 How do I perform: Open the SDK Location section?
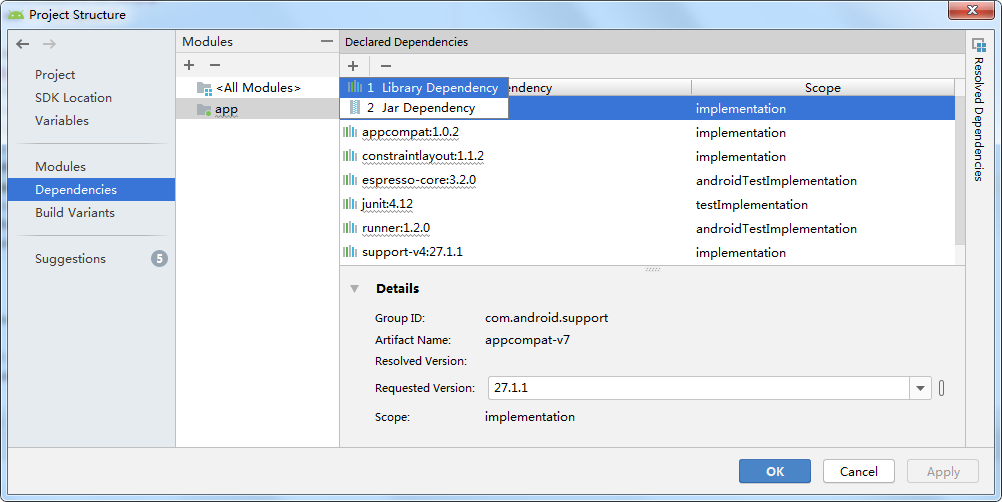tap(73, 98)
